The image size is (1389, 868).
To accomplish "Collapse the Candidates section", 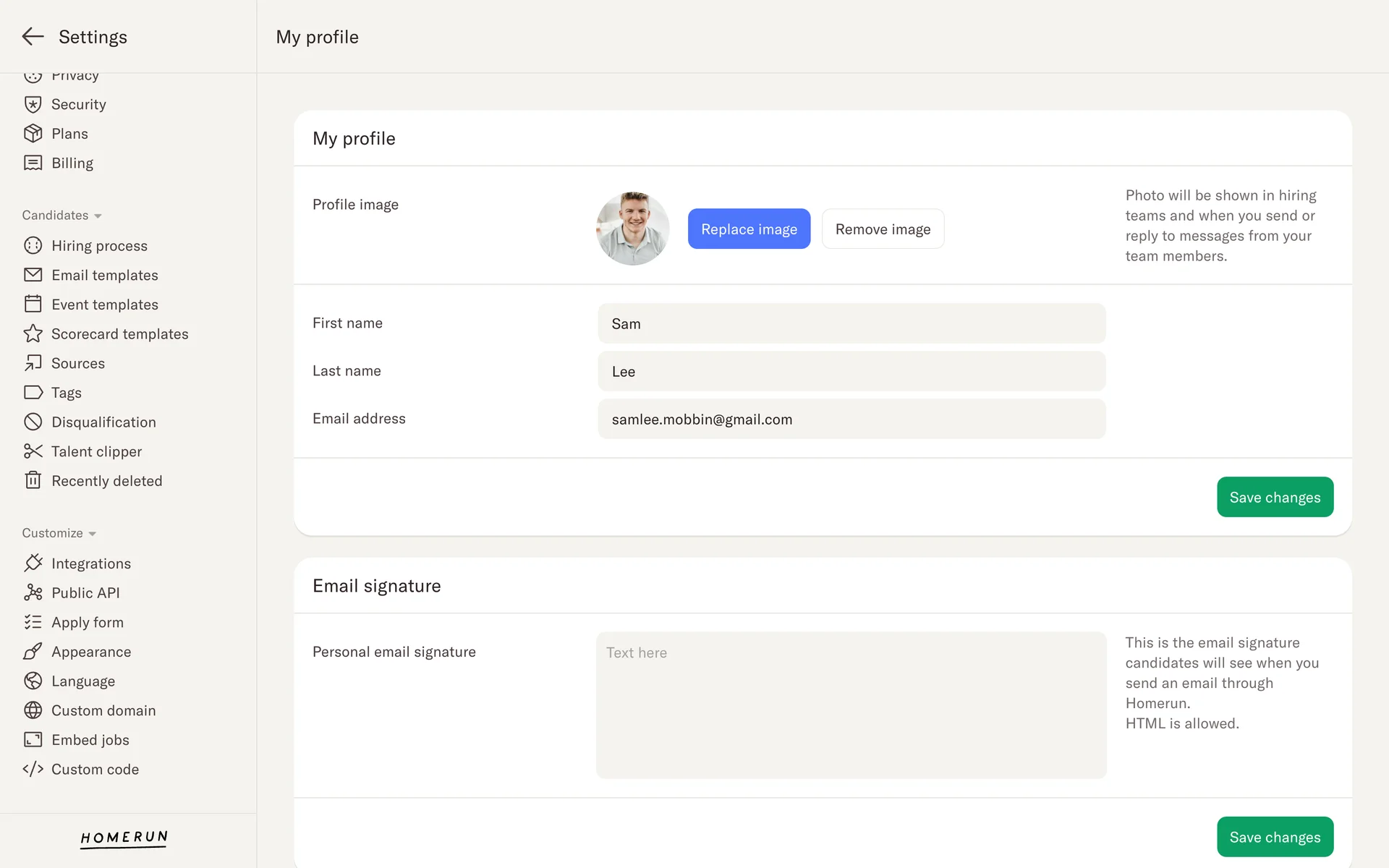I will point(61,216).
